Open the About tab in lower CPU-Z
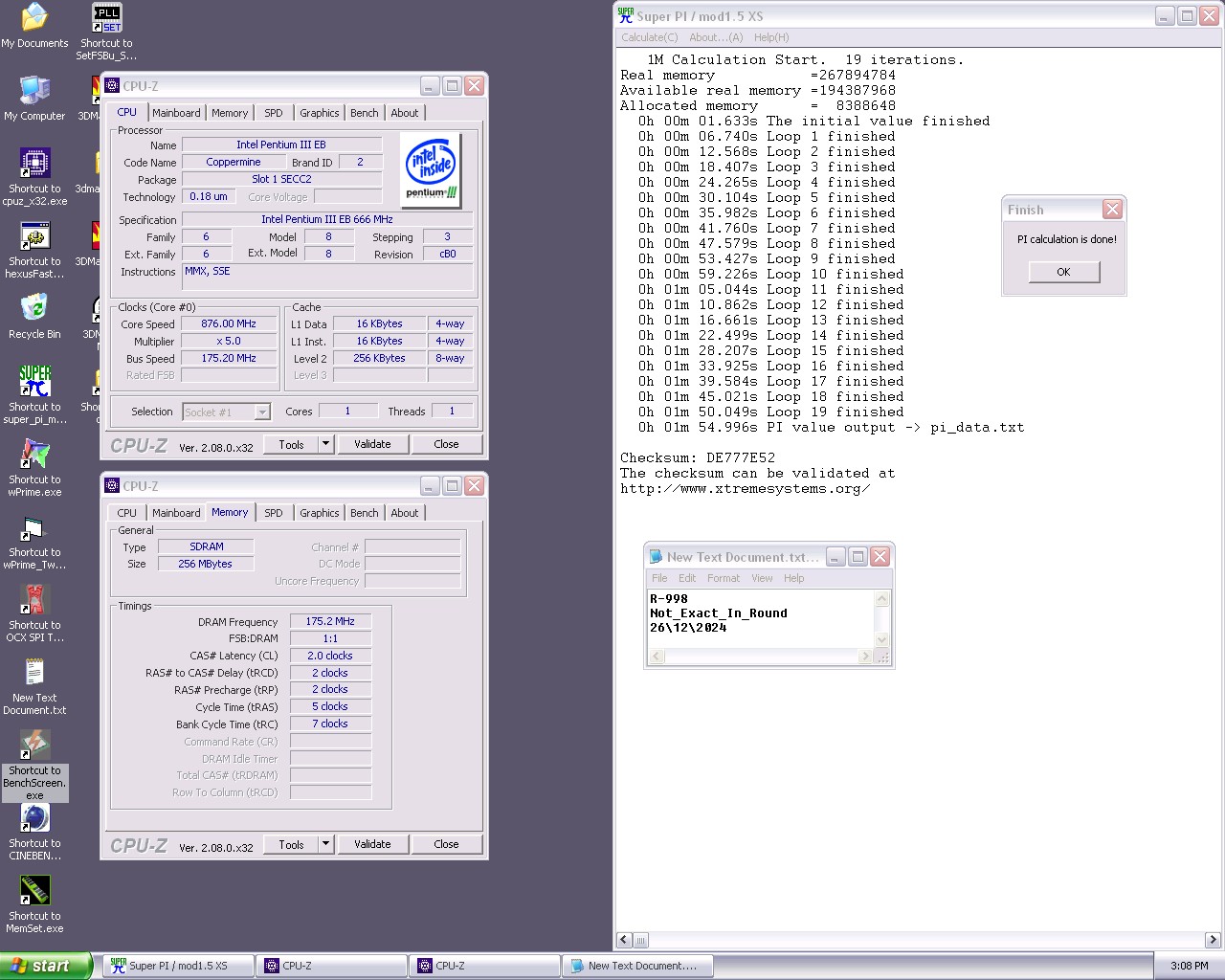This screenshot has height=980, width=1225. pyautogui.click(x=405, y=513)
